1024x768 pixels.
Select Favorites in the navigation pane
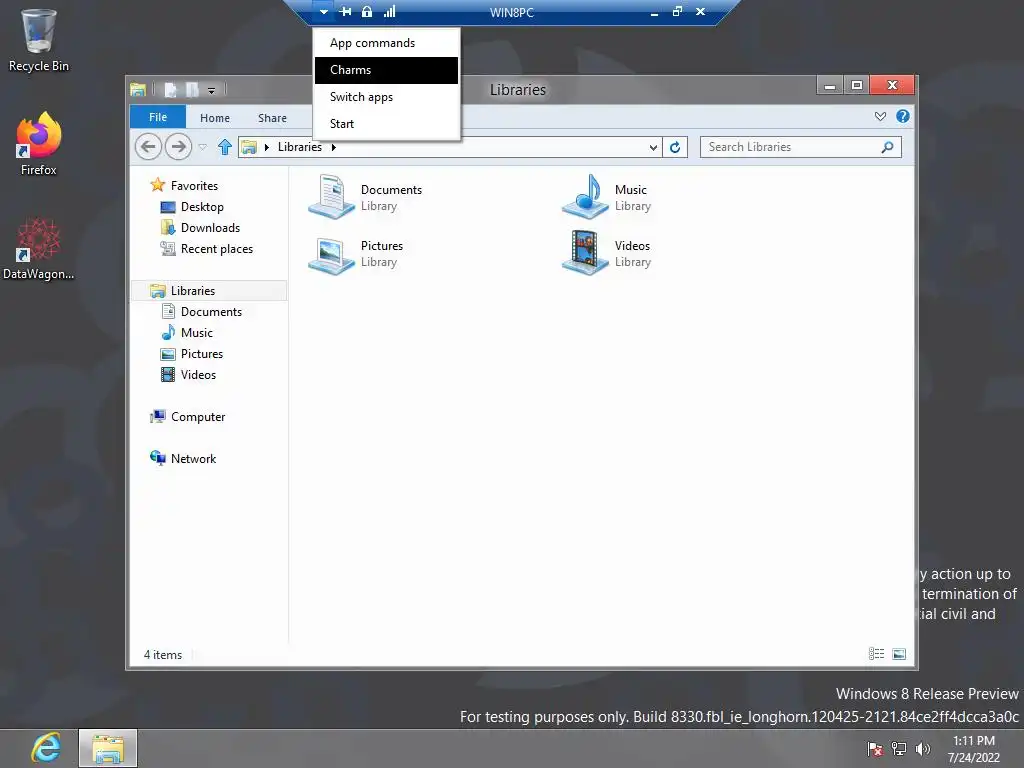pyautogui.click(x=185, y=185)
